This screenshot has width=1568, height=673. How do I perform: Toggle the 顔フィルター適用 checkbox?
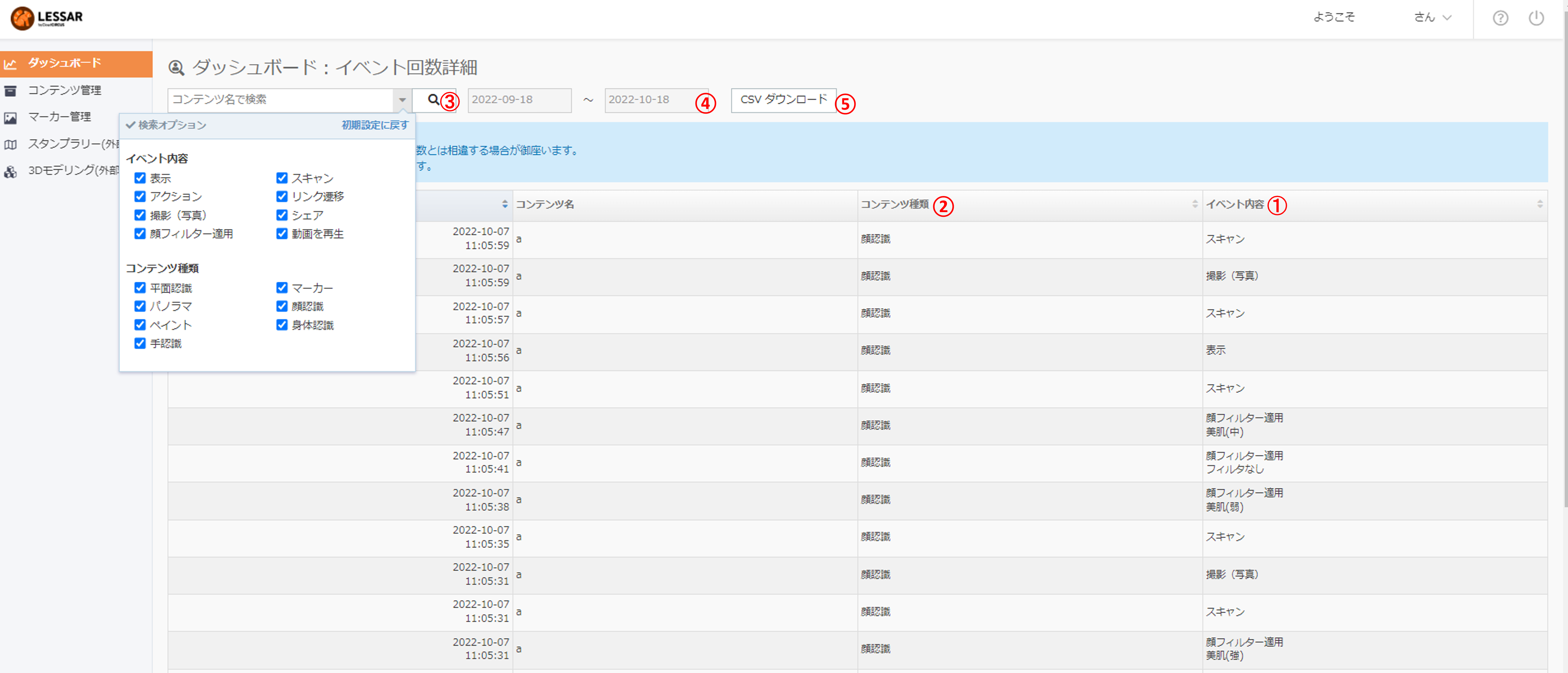(x=140, y=233)
